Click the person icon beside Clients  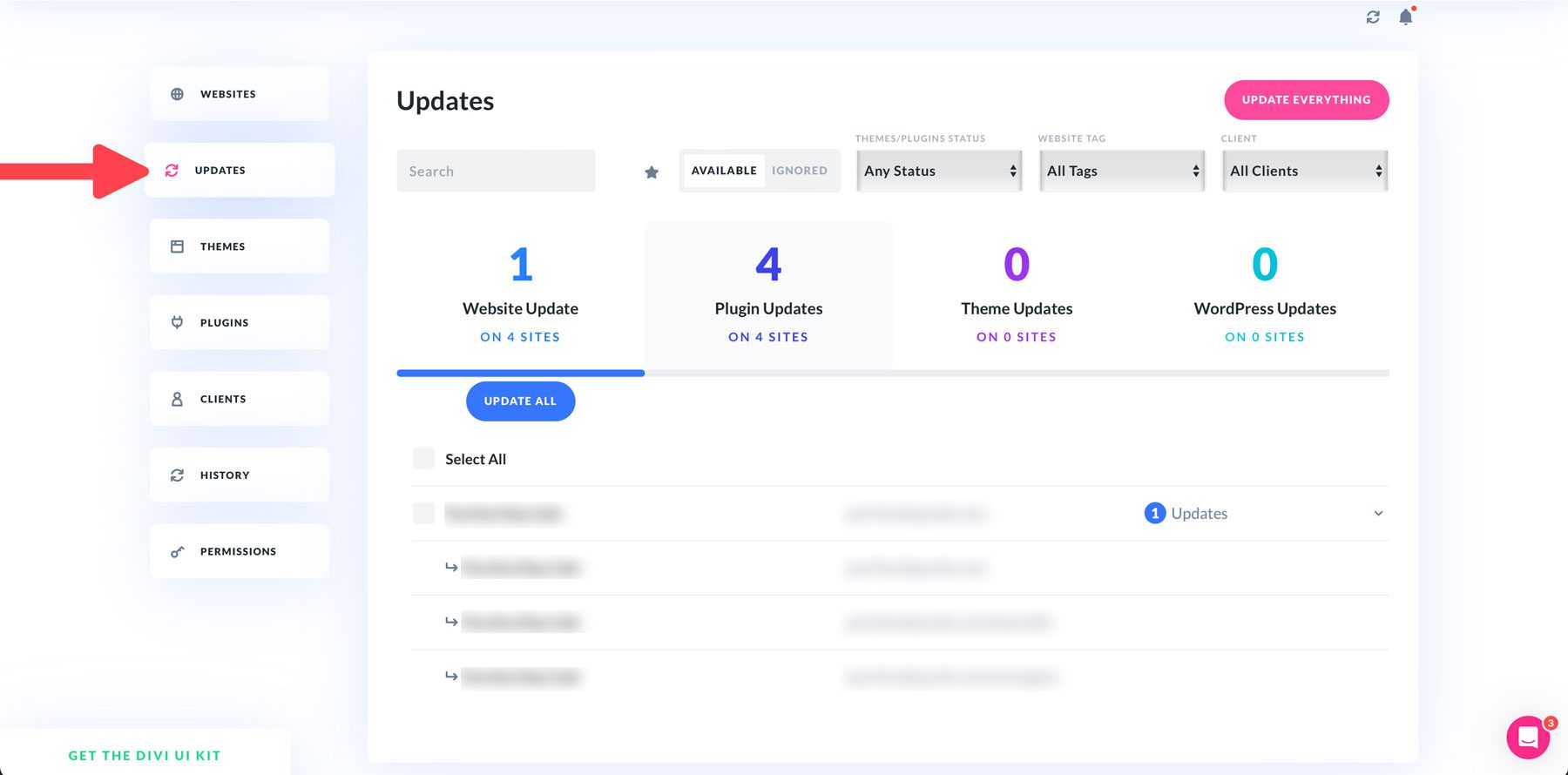click(177, 399)
